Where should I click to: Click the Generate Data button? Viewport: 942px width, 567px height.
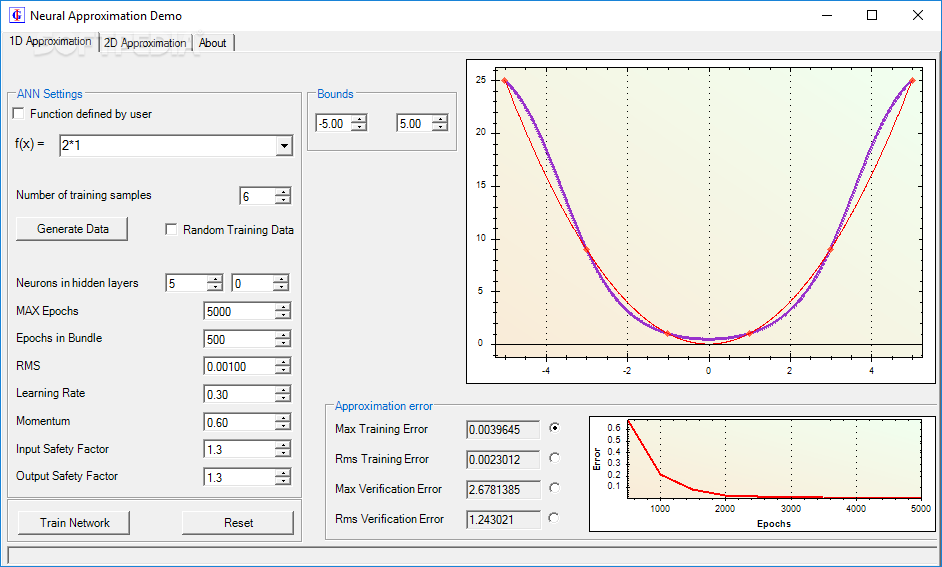tap(72, 229)
